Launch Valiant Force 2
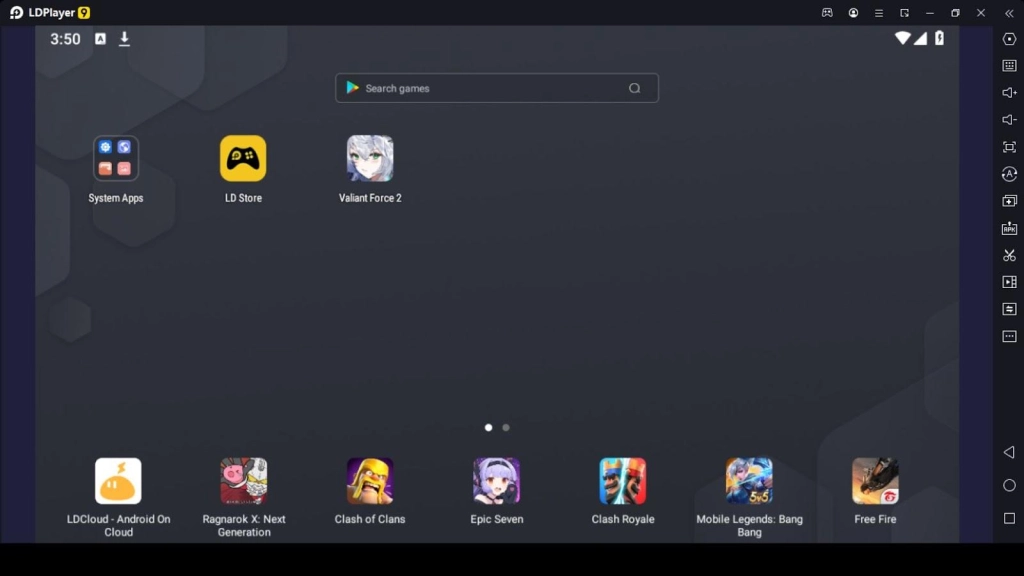This screenshot has height=576, width=1024. click(370, 158)
